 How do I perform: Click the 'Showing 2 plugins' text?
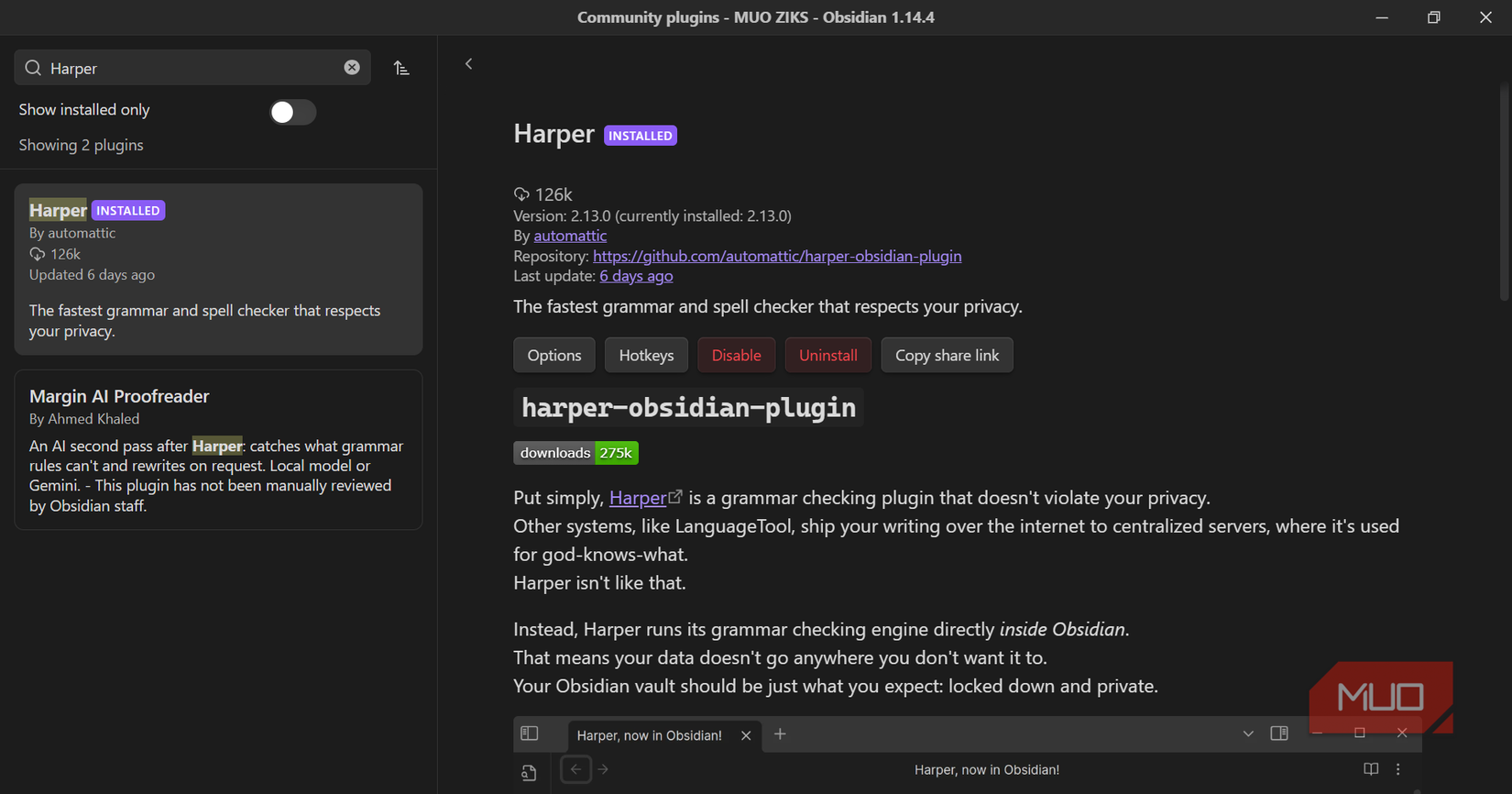81,145
